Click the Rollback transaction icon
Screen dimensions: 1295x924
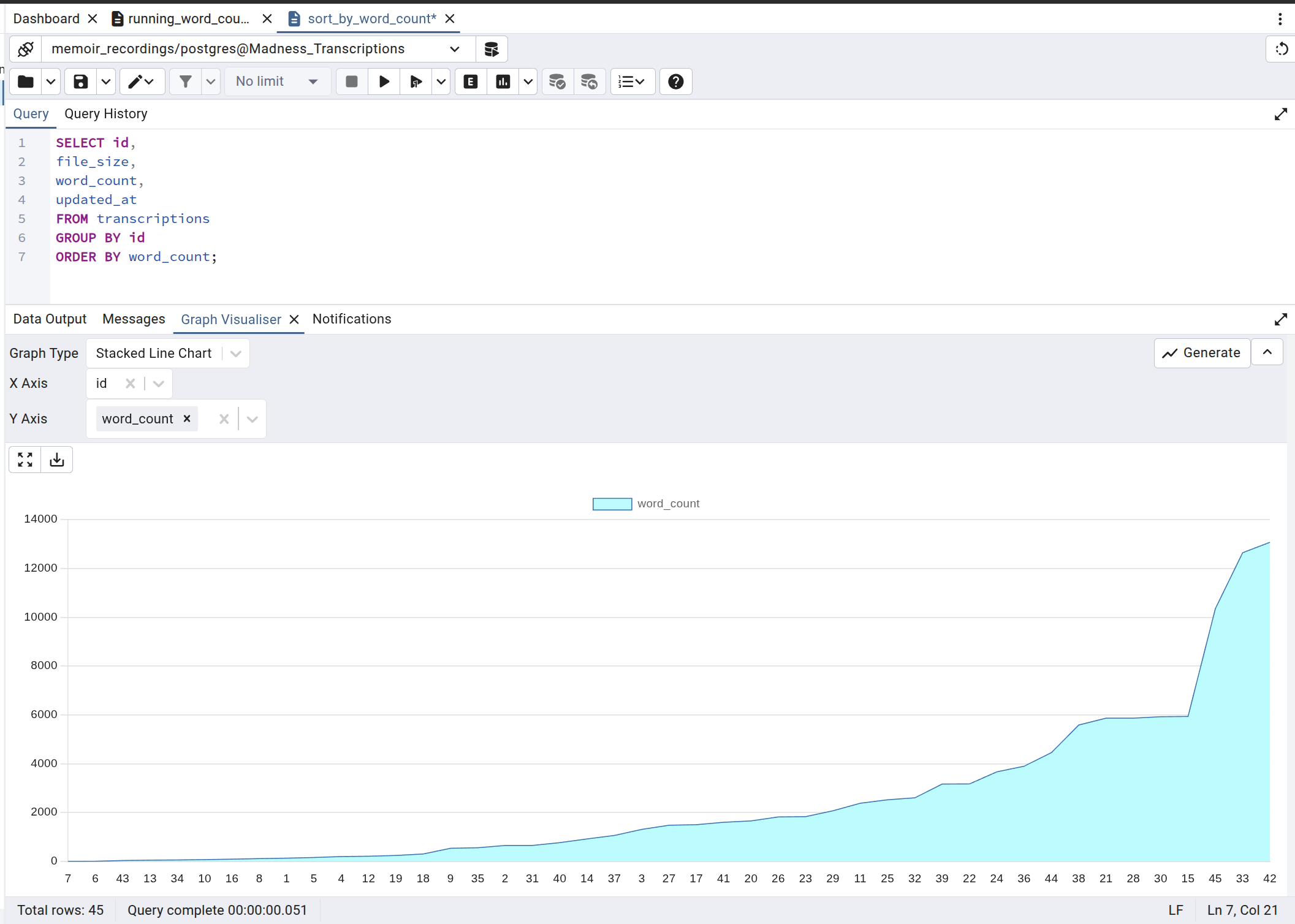click(x=589, y=81)
